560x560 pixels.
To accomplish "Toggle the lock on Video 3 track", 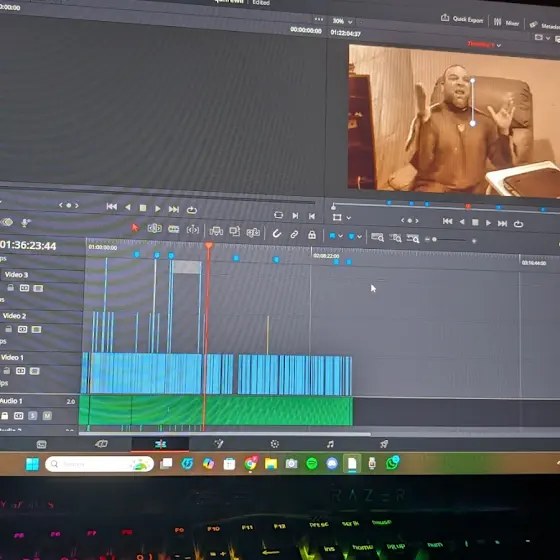I will coord(11,287).
